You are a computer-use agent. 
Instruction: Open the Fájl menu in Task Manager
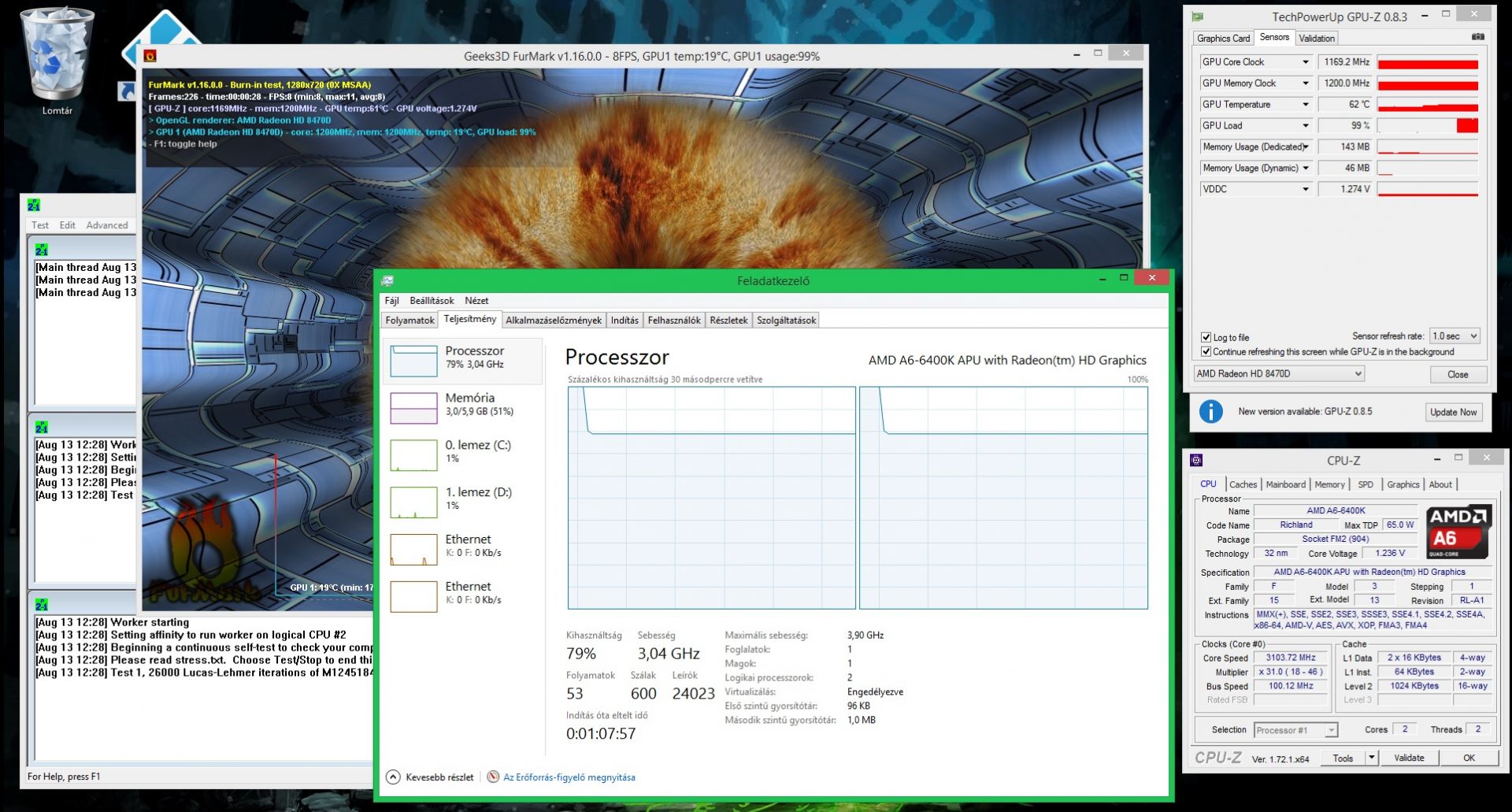click(391, 301)
